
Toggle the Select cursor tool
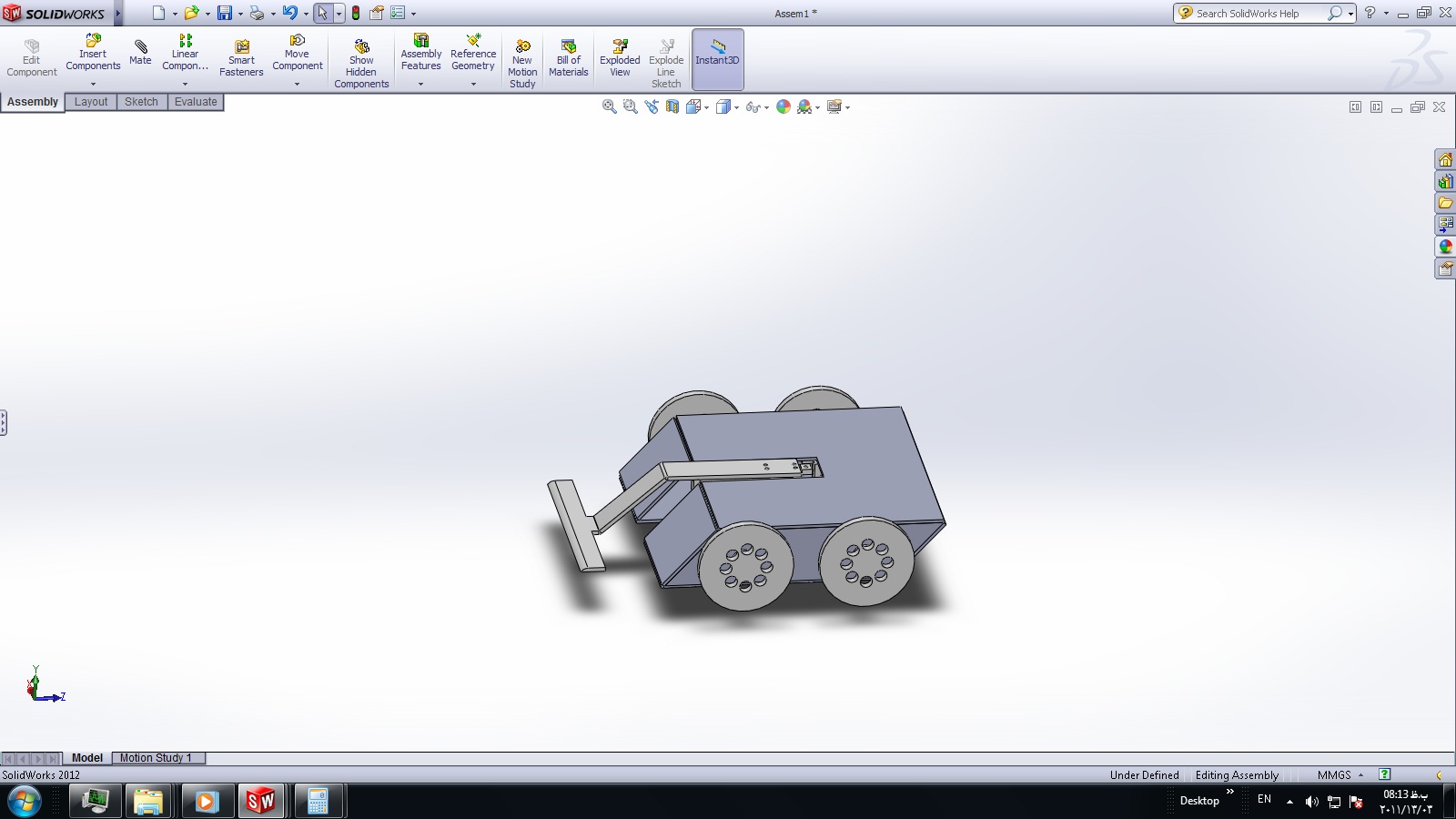pyautogui.click(x=322, y=14)
